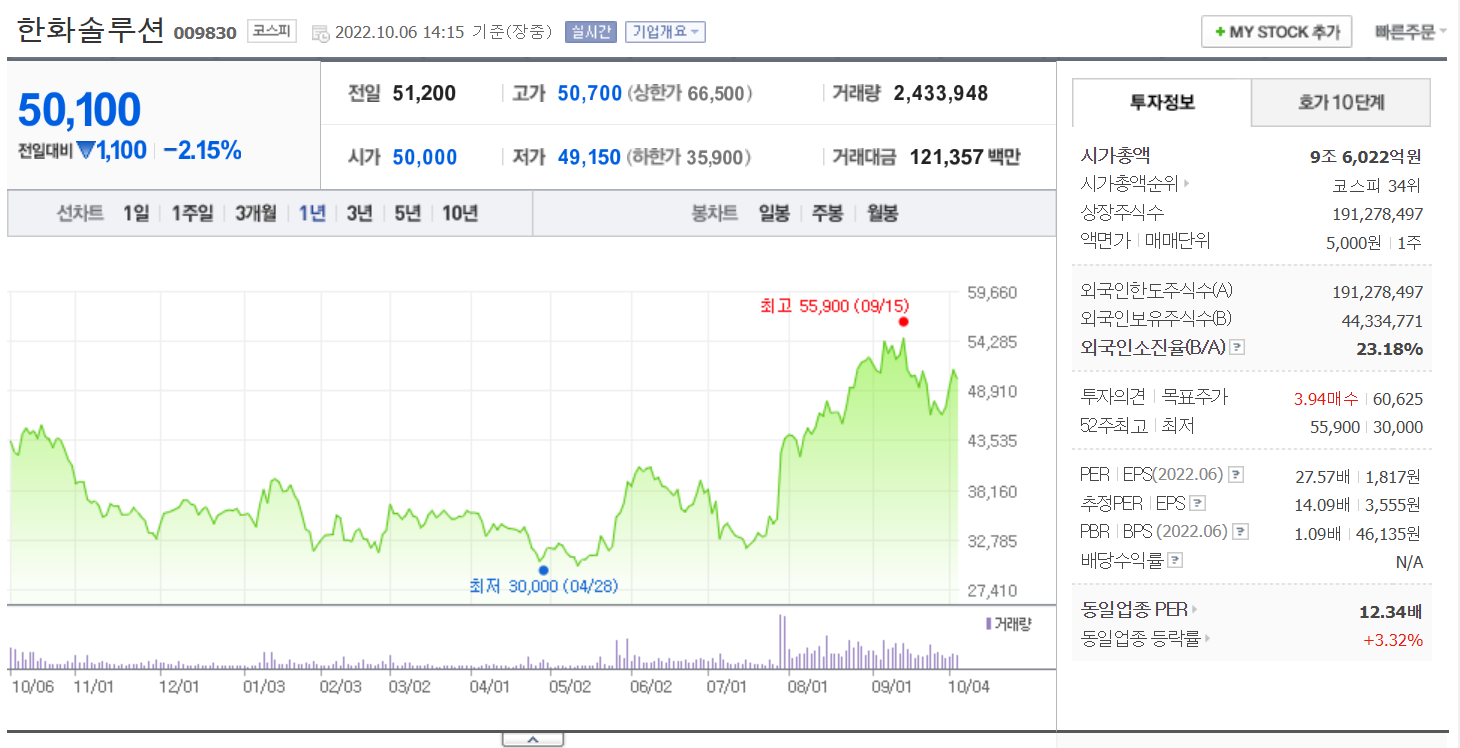Click the MY STOCK 추가 button
Image resolution: width=1460 pixels, height=748 pixels.
(1276, 32)
